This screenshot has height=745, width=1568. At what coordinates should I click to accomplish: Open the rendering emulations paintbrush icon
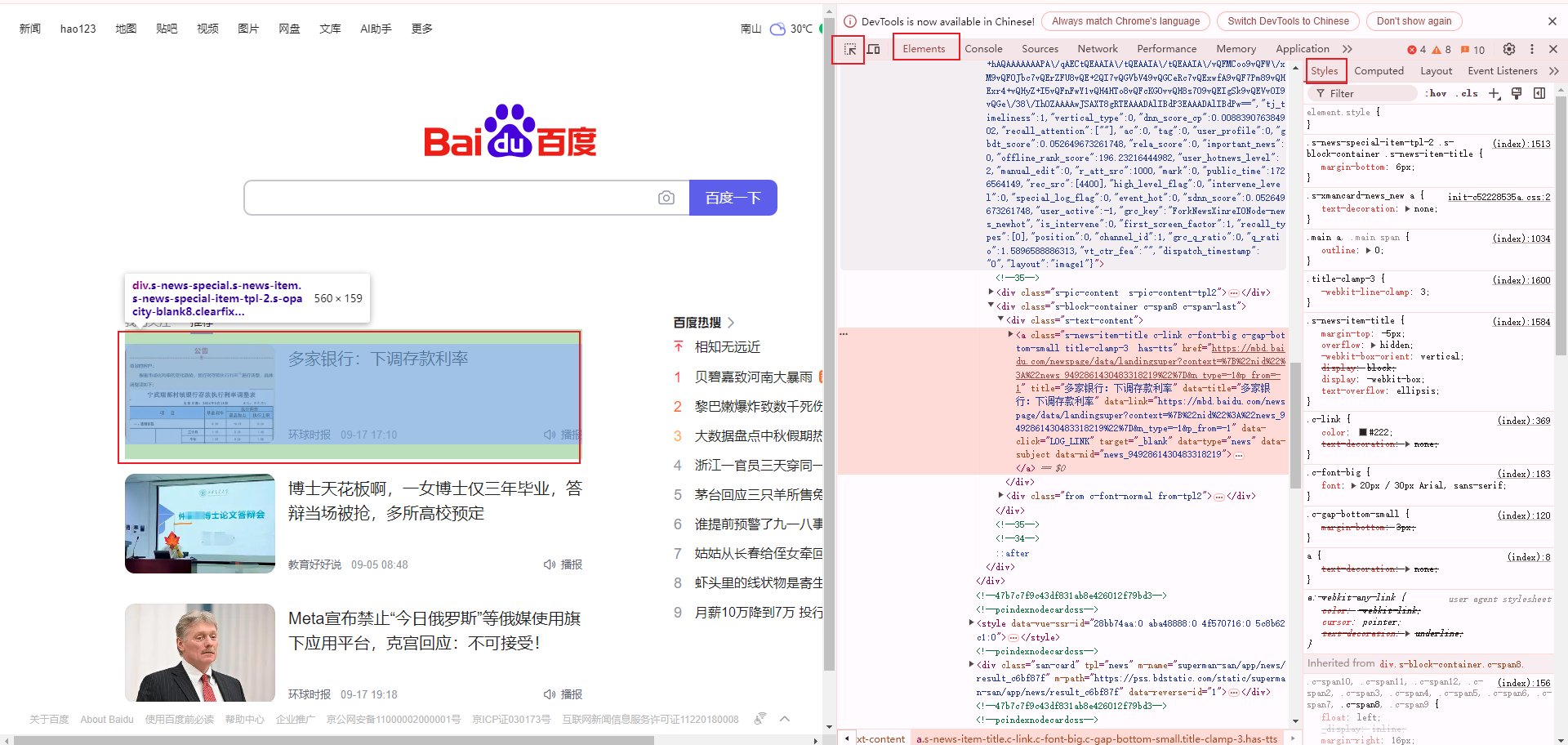(1517, 93)
